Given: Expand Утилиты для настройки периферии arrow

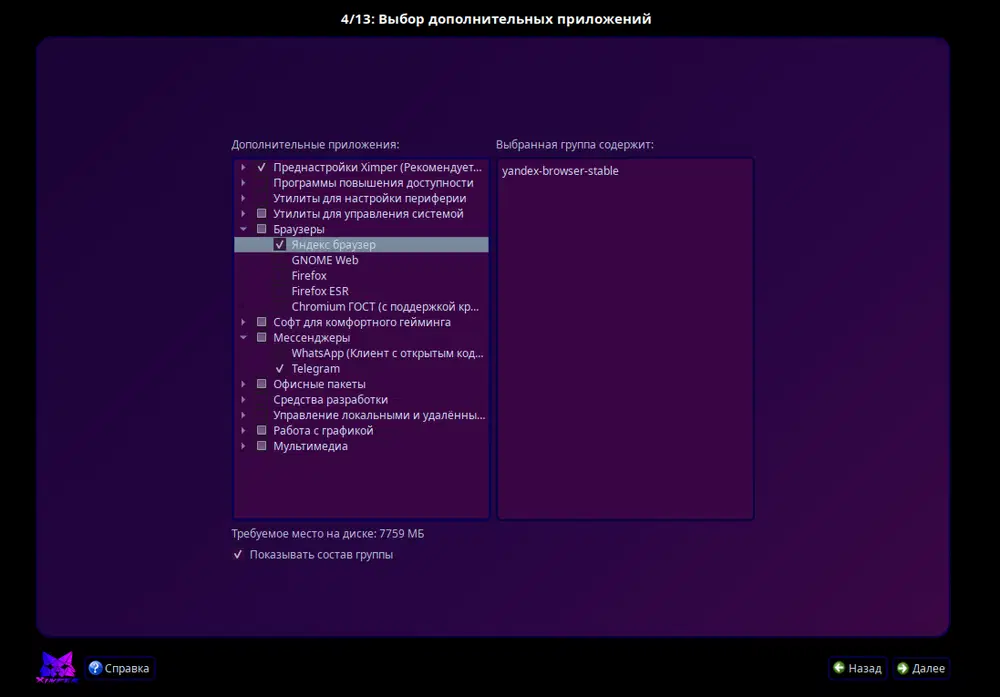Looking at the screenshot, I should (243, 198).
